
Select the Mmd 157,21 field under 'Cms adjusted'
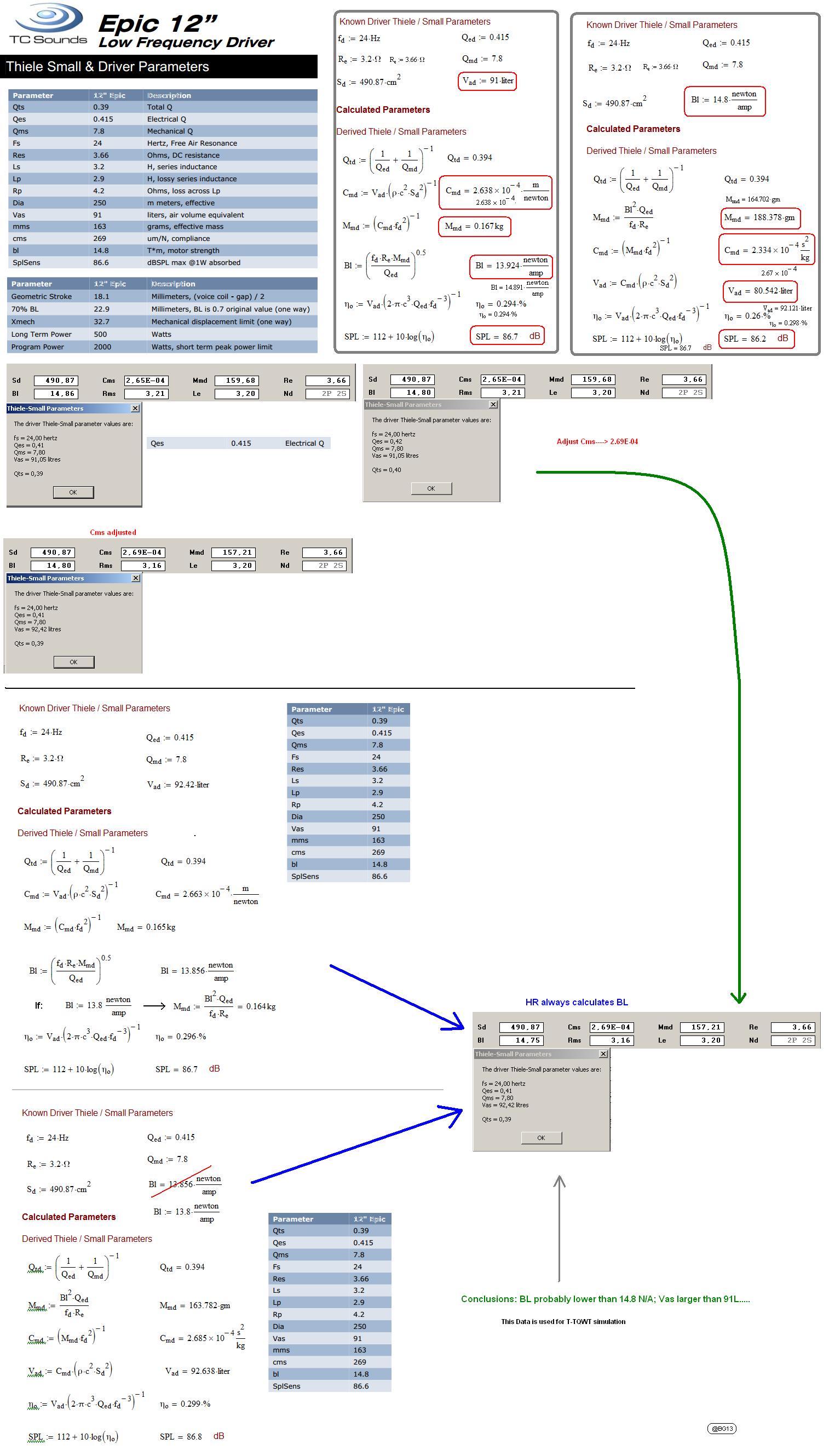click(233, 552)
